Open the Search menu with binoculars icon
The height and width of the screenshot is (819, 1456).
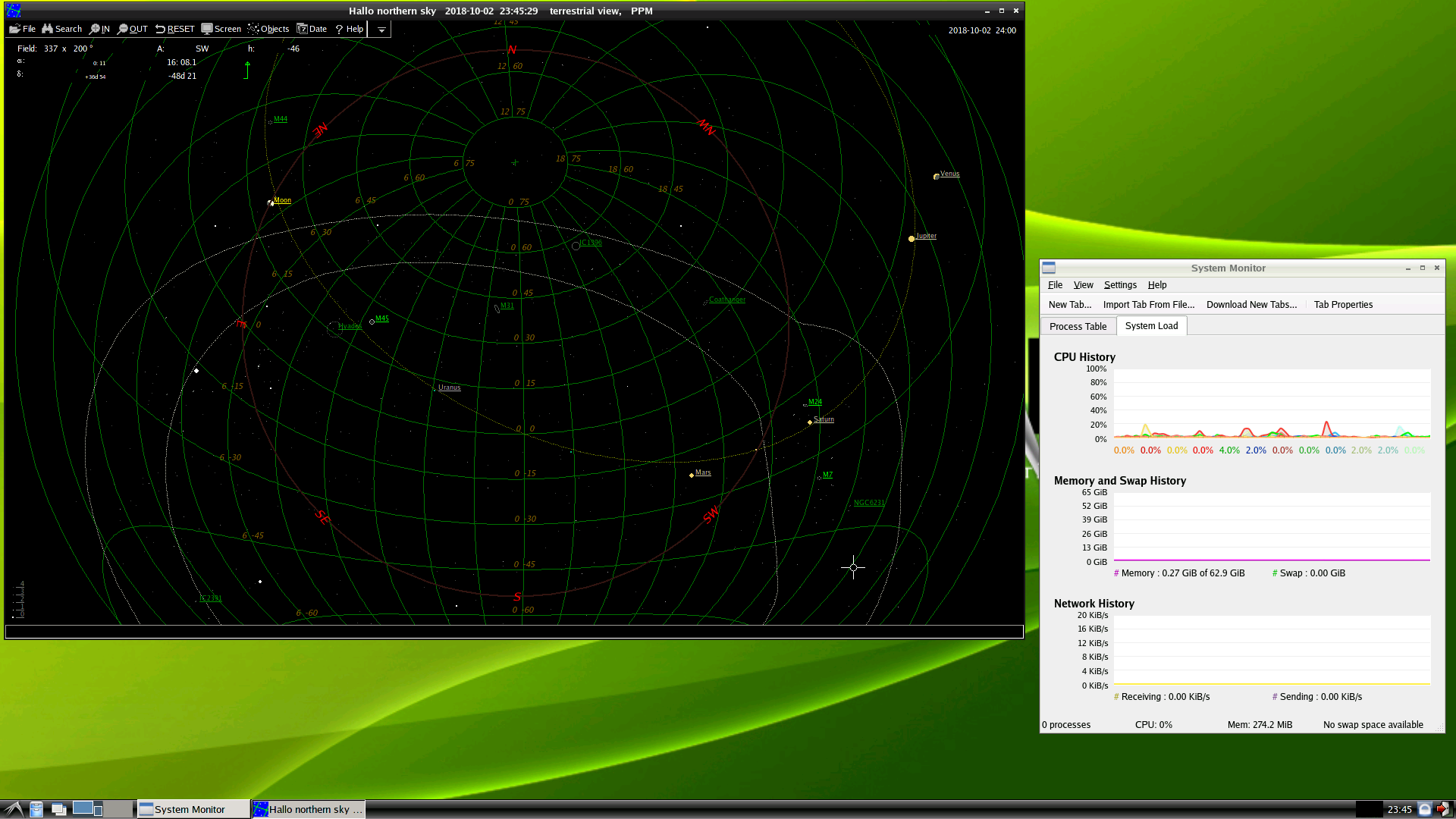click(61, 29)
